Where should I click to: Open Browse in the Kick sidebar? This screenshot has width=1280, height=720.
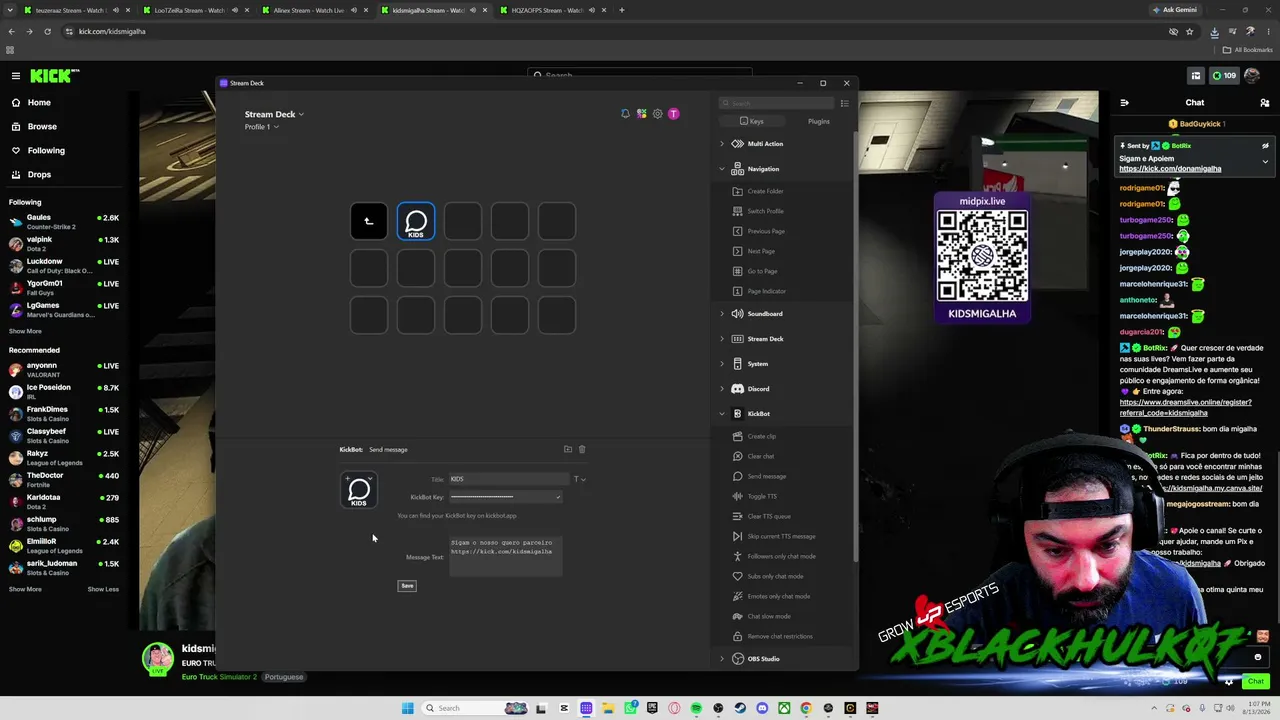point(42,126)
